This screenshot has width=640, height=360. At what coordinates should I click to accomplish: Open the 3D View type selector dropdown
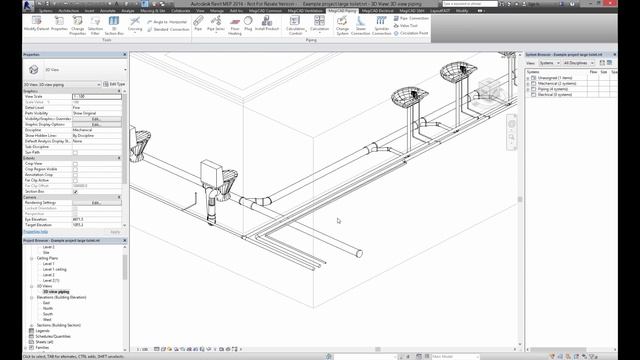(x=125, y=70)
